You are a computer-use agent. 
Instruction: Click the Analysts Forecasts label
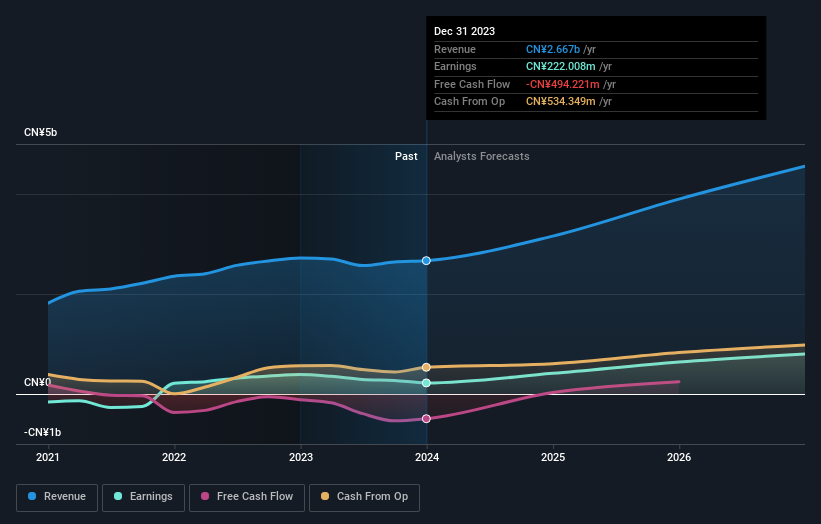(482, 157)
